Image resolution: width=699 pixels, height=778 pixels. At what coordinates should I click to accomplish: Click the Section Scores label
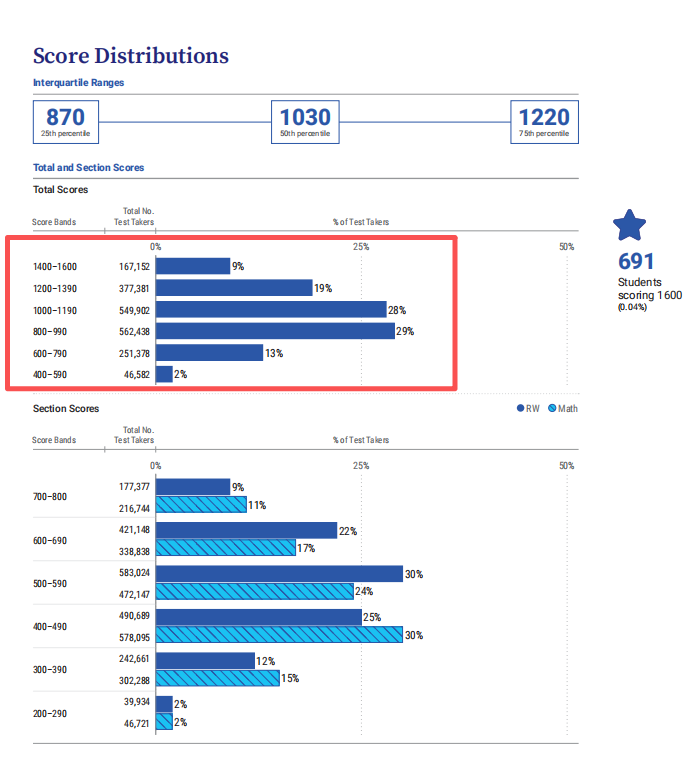tap(66, 408)
